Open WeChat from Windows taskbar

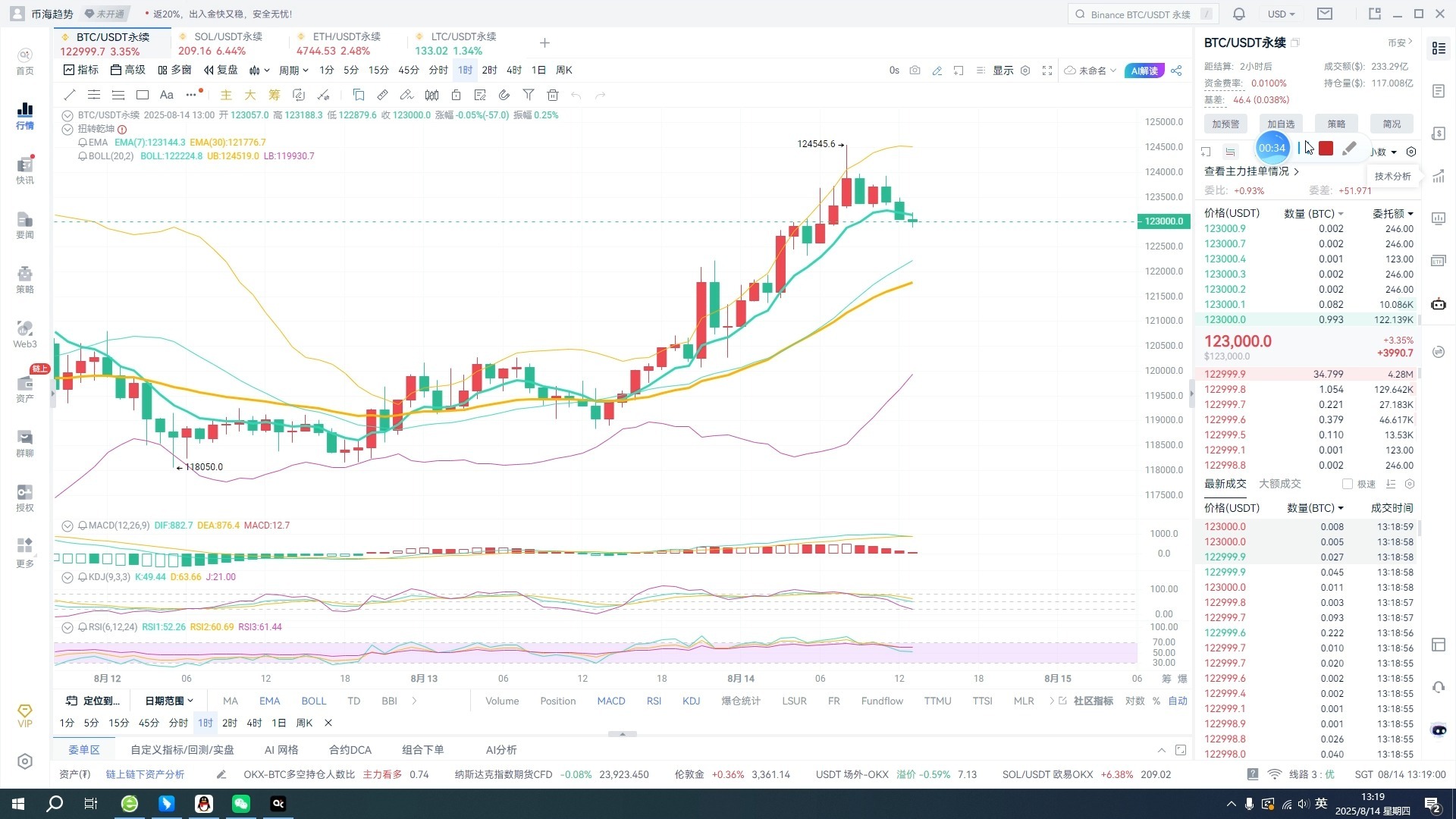241,804
